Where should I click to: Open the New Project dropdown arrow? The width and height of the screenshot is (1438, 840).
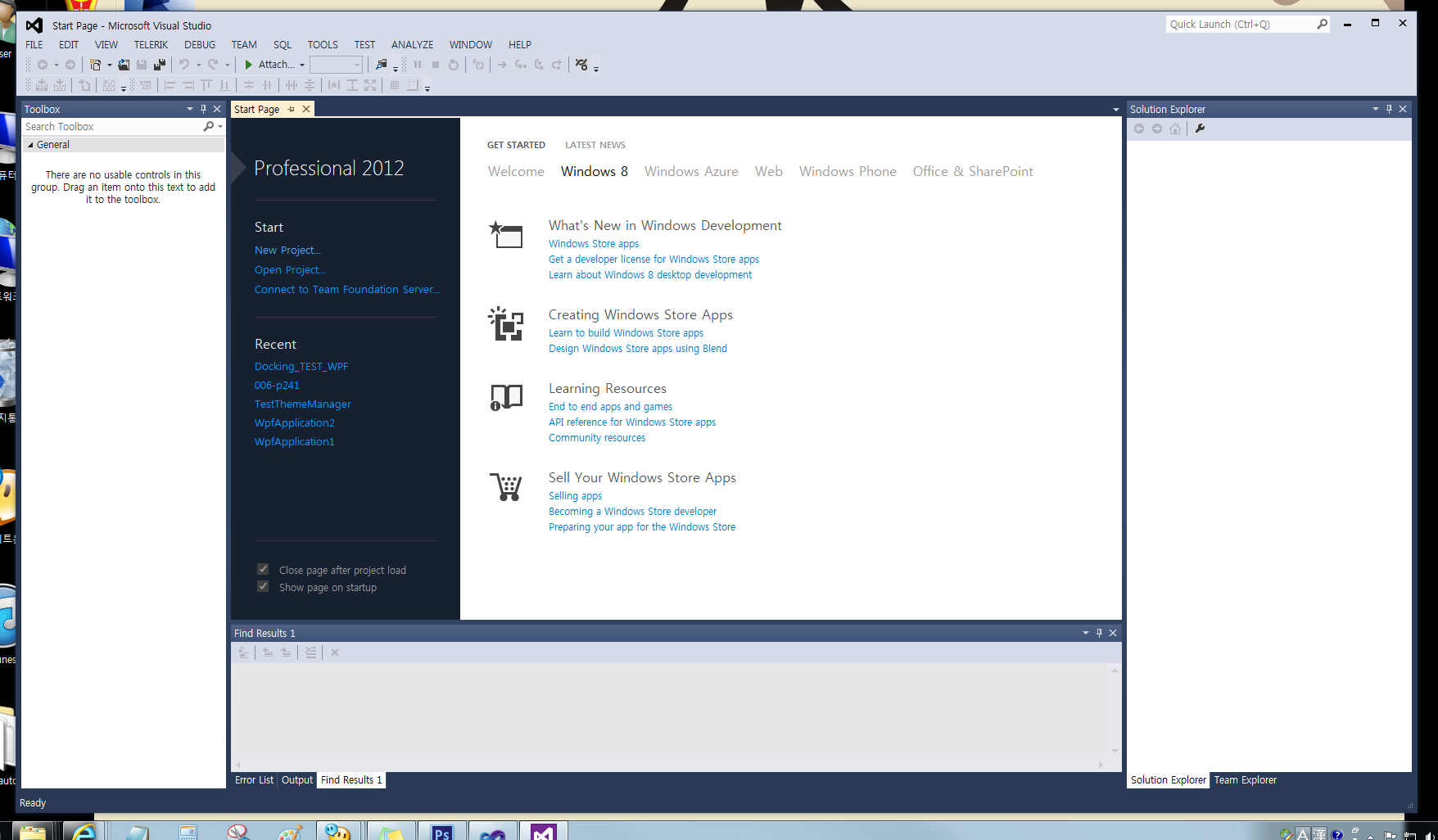point(109,65)
